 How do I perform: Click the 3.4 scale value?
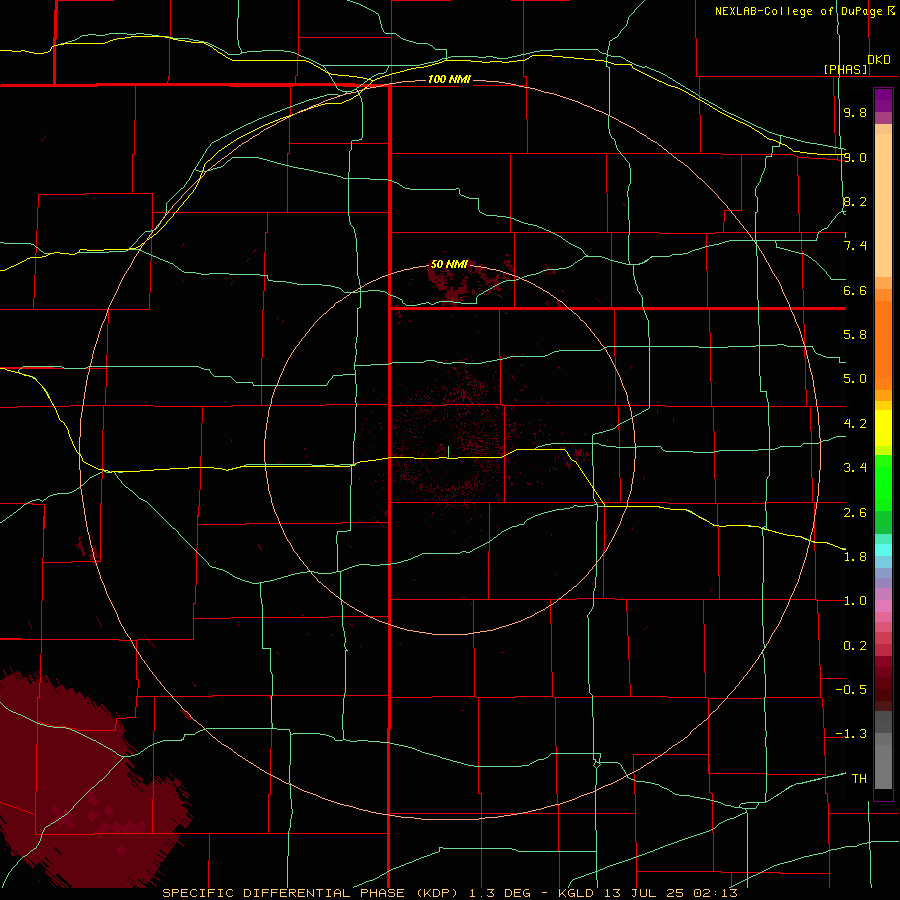855,468
